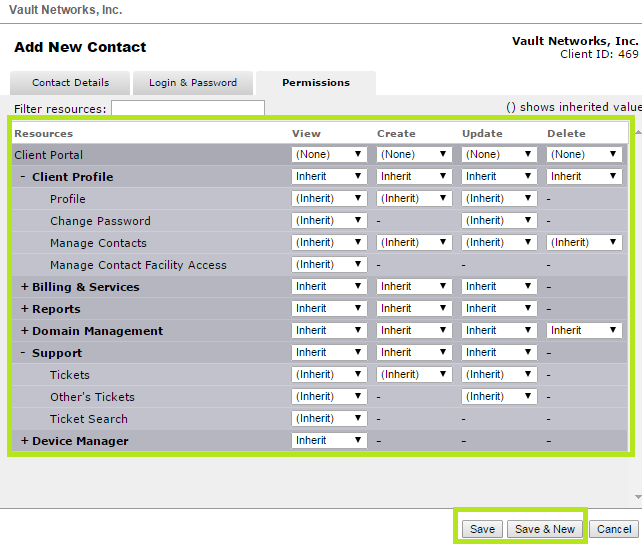The height and width of the screenshot is (545, 642).
Task: Collapse the Support tree node
Action: [x=24, y=353]
